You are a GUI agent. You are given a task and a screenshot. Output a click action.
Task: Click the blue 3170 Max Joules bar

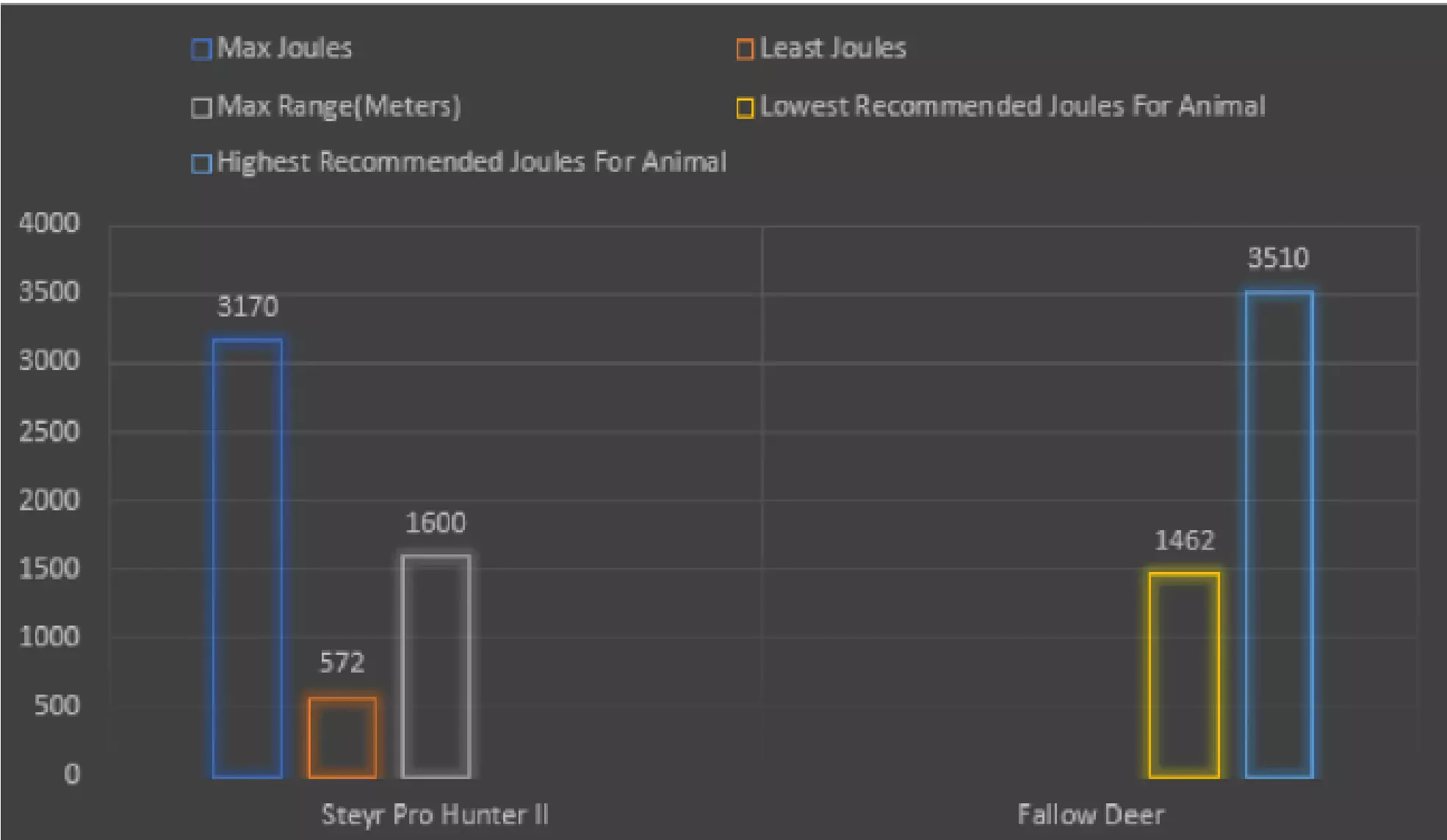click(248, 558)
